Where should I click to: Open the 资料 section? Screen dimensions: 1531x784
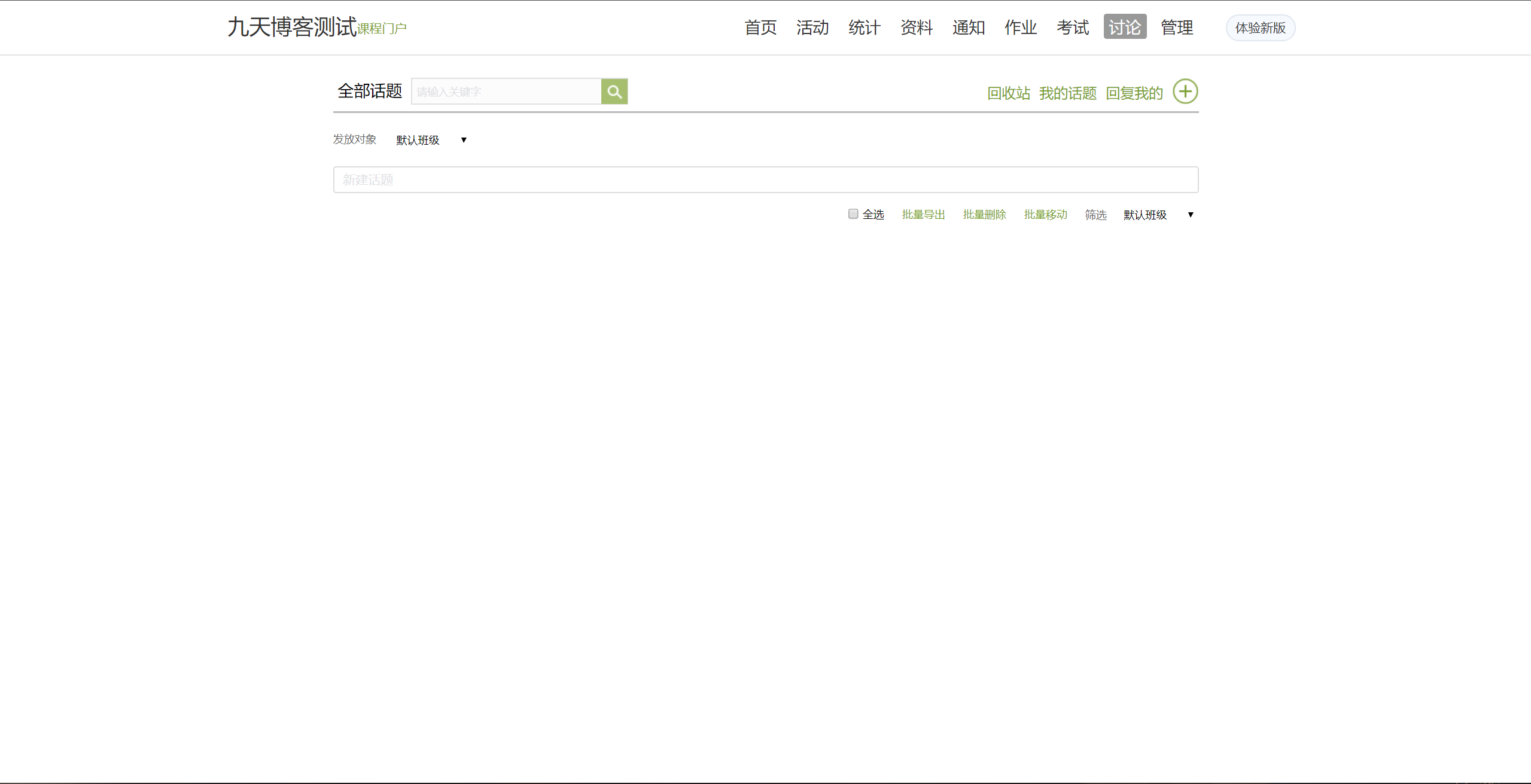point(916,27)
